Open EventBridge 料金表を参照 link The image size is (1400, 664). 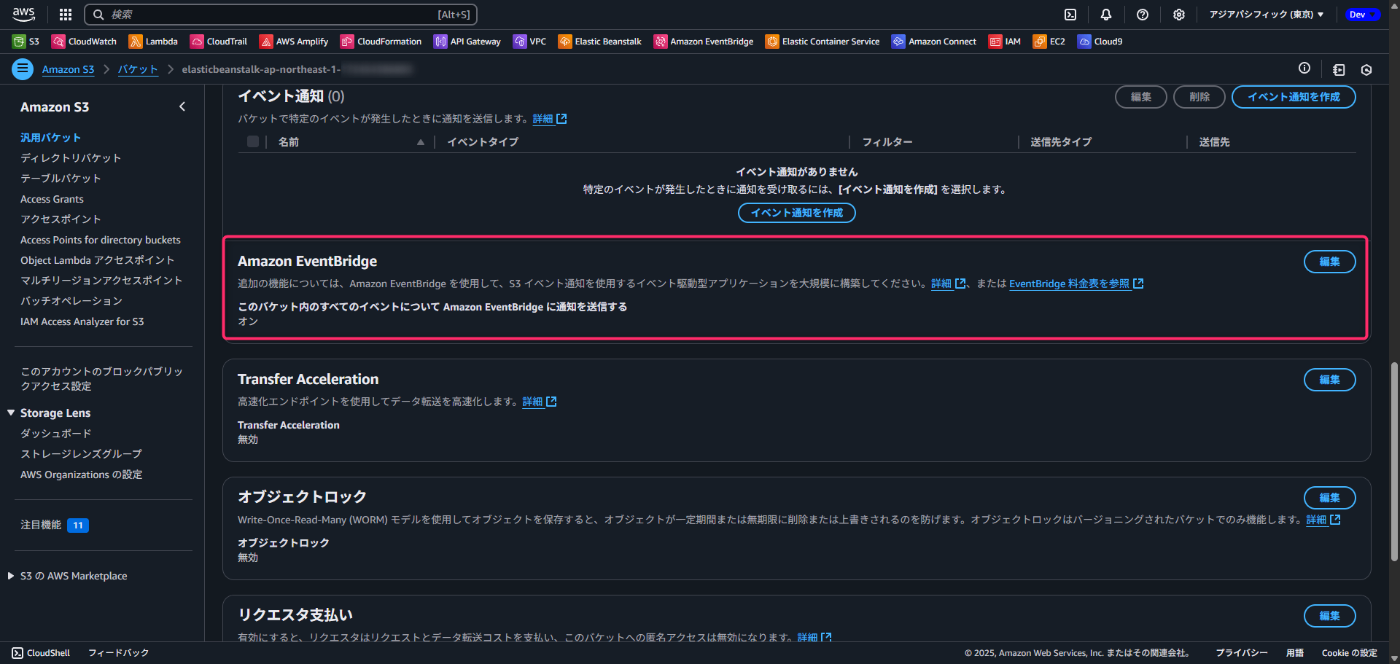tap(1076, 284)
